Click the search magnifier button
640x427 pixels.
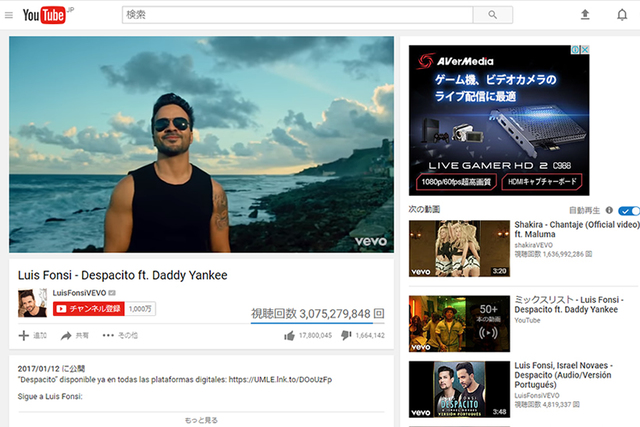pyautogui.click(x=493, y=15)
